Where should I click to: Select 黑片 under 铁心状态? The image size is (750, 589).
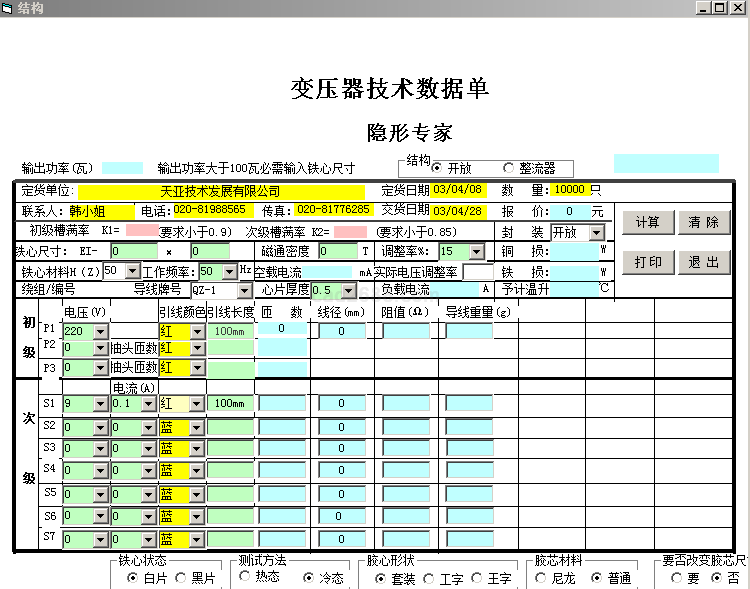click(x=181, y=578)
